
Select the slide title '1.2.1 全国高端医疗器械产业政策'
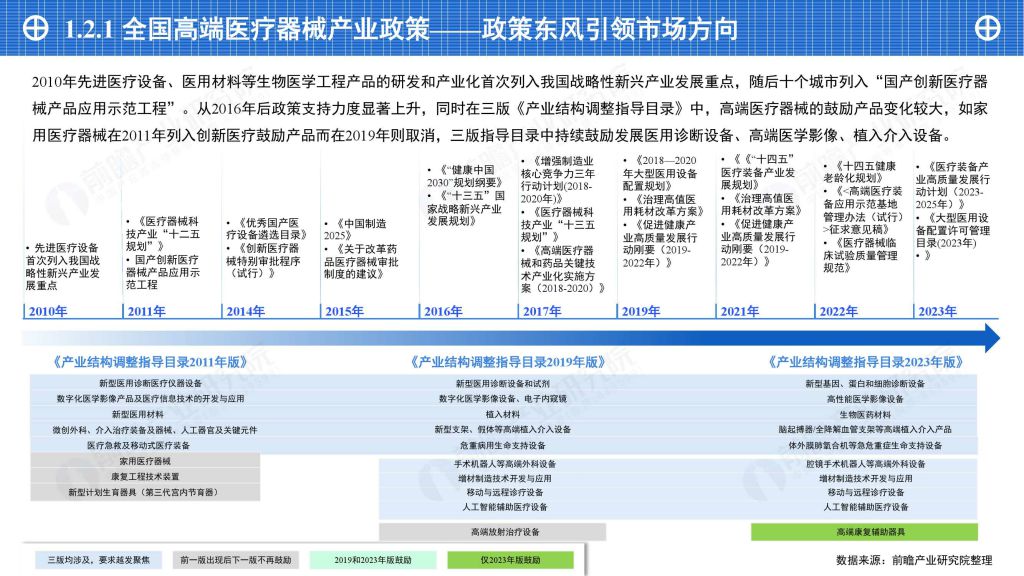[247, 29]
